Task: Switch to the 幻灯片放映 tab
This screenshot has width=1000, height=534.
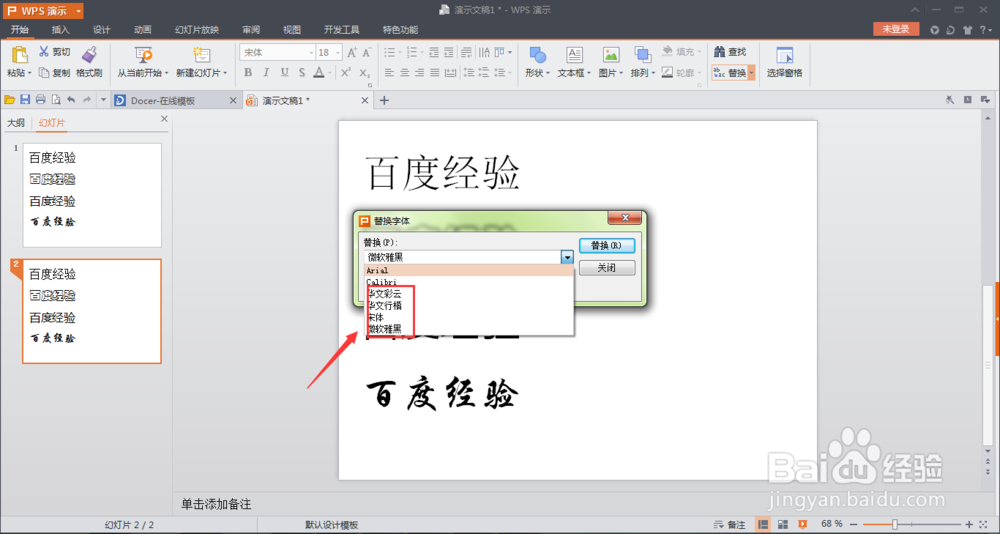Action: 197,29
